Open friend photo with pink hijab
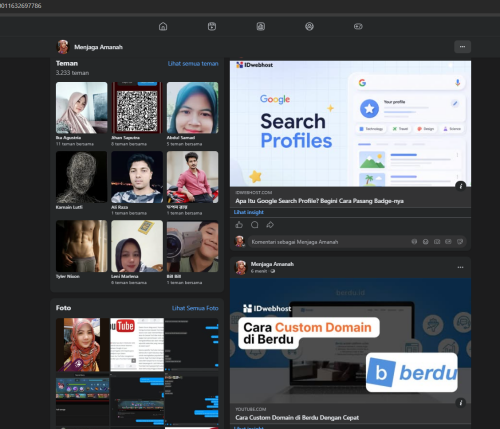Image resolution: width=500 pixels, height=429 pixels. 82,108
